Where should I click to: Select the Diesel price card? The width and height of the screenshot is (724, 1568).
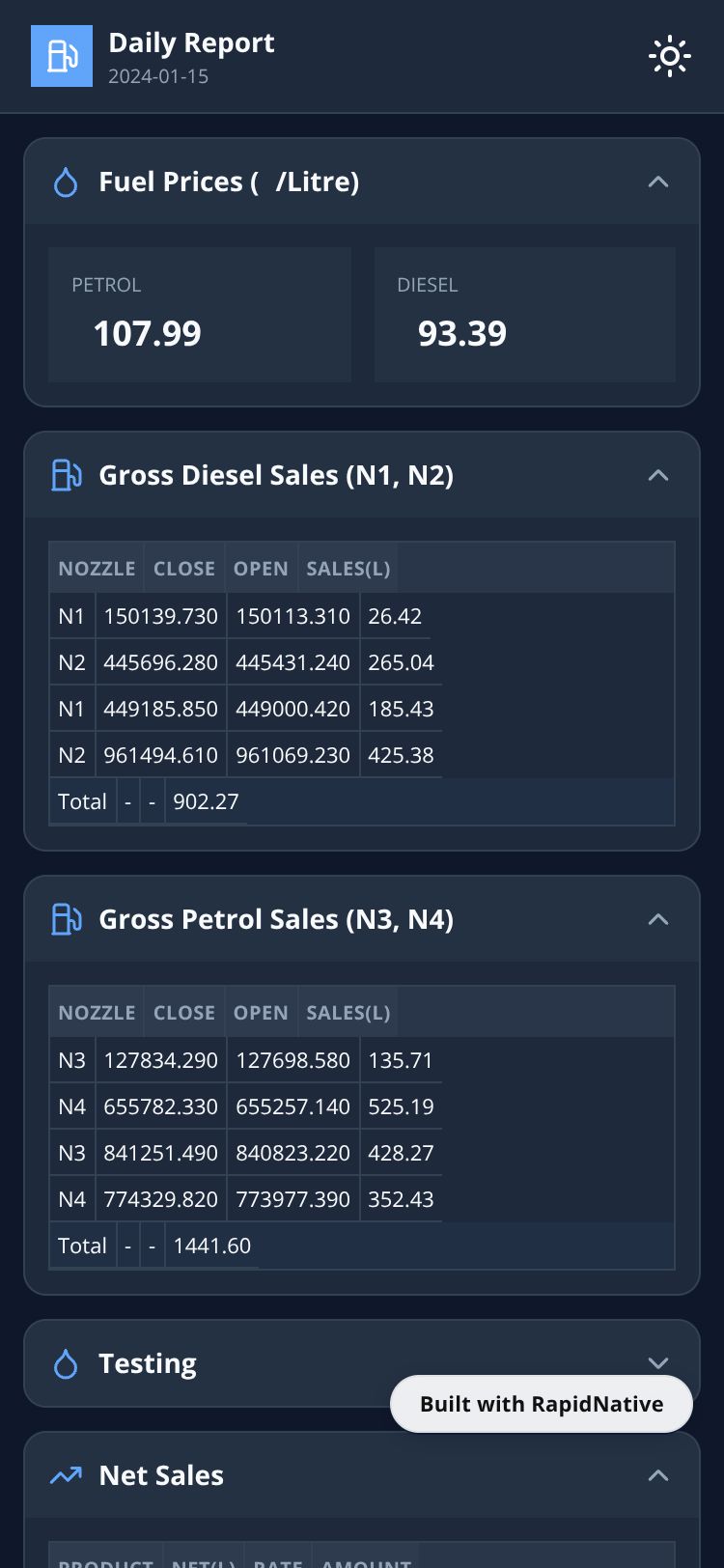[x=524, y=315]
